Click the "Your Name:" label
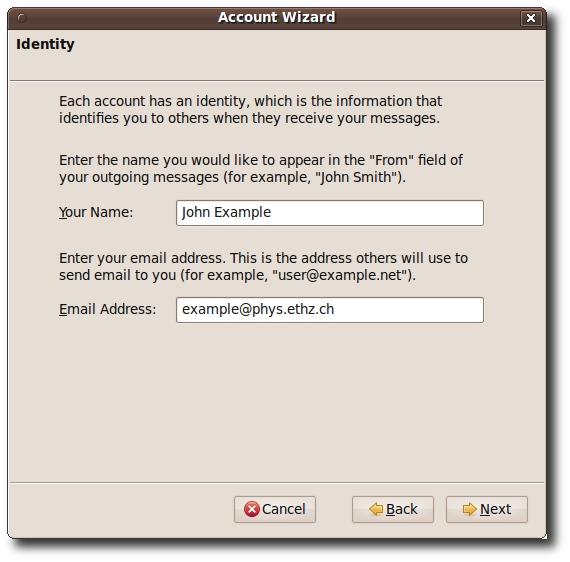This screenshot has width=570, height=562. tap(96, 212)
